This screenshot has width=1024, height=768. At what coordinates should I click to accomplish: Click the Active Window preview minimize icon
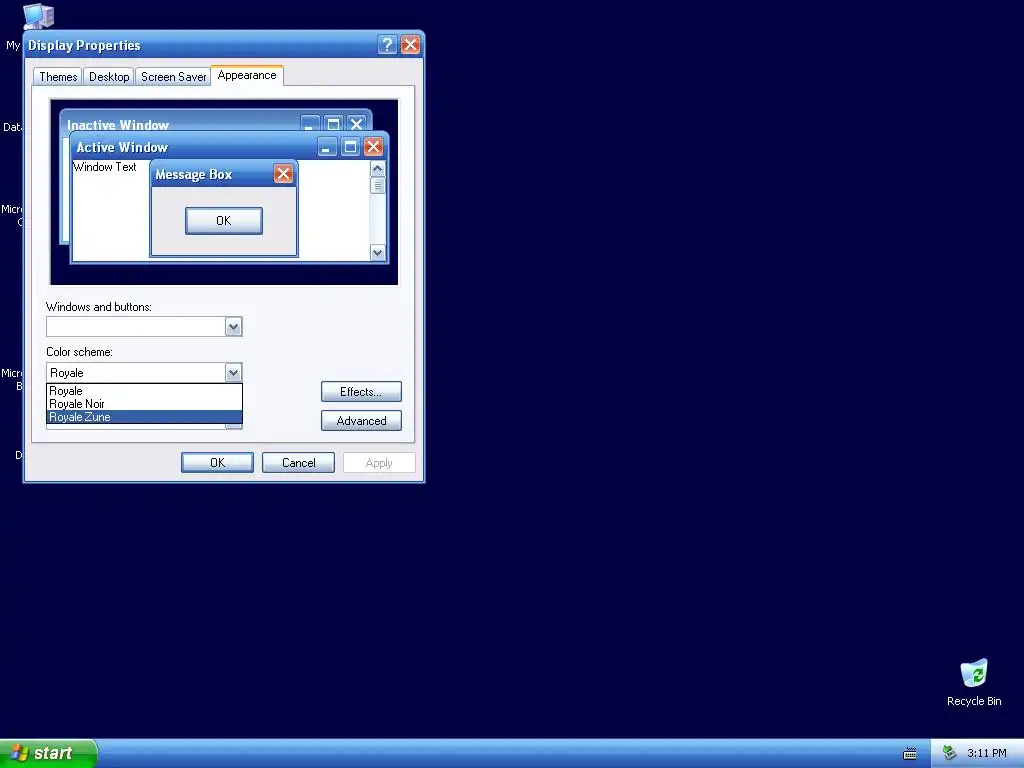pyautogui.click(x=327, y=146)
